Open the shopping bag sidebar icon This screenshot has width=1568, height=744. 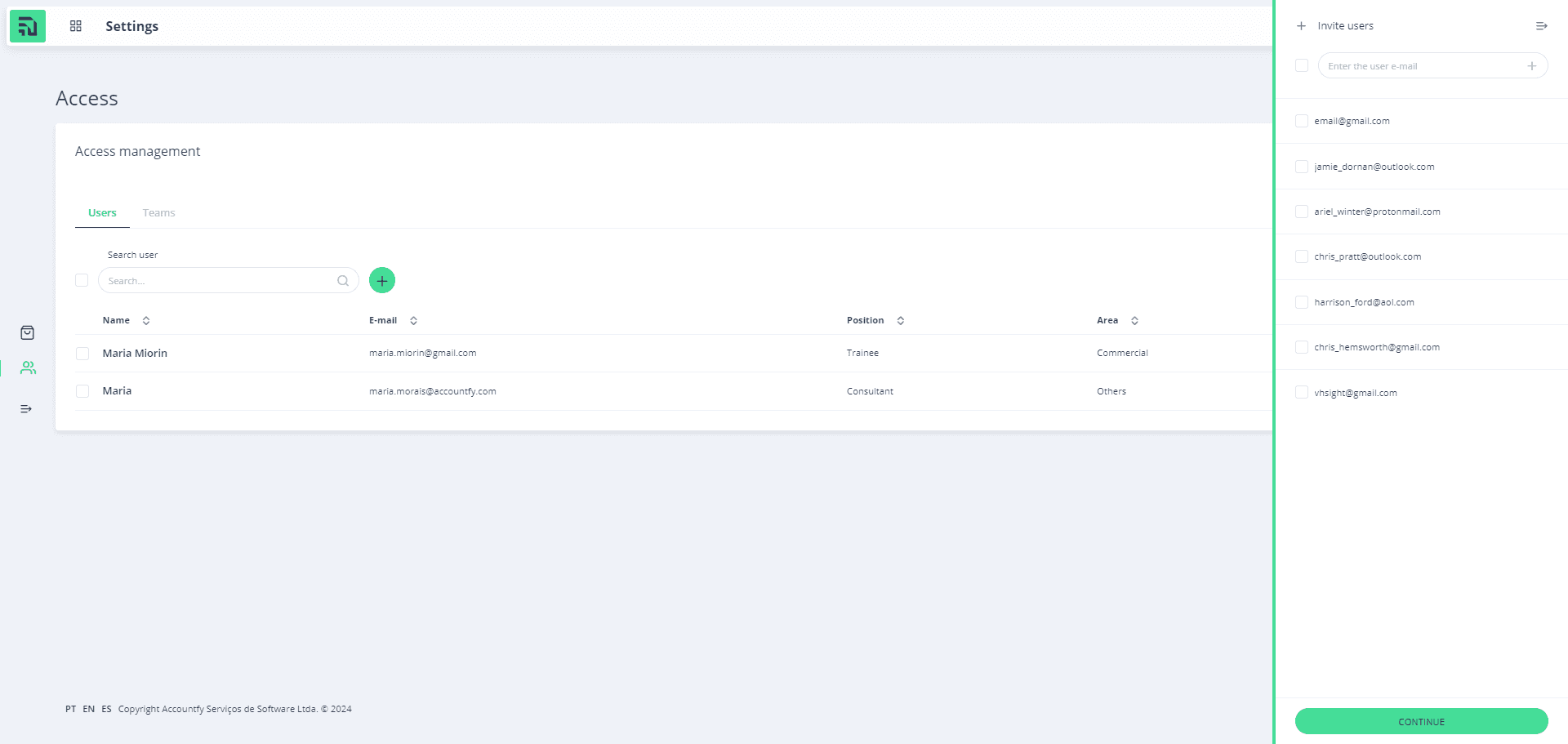pos(27,332)
